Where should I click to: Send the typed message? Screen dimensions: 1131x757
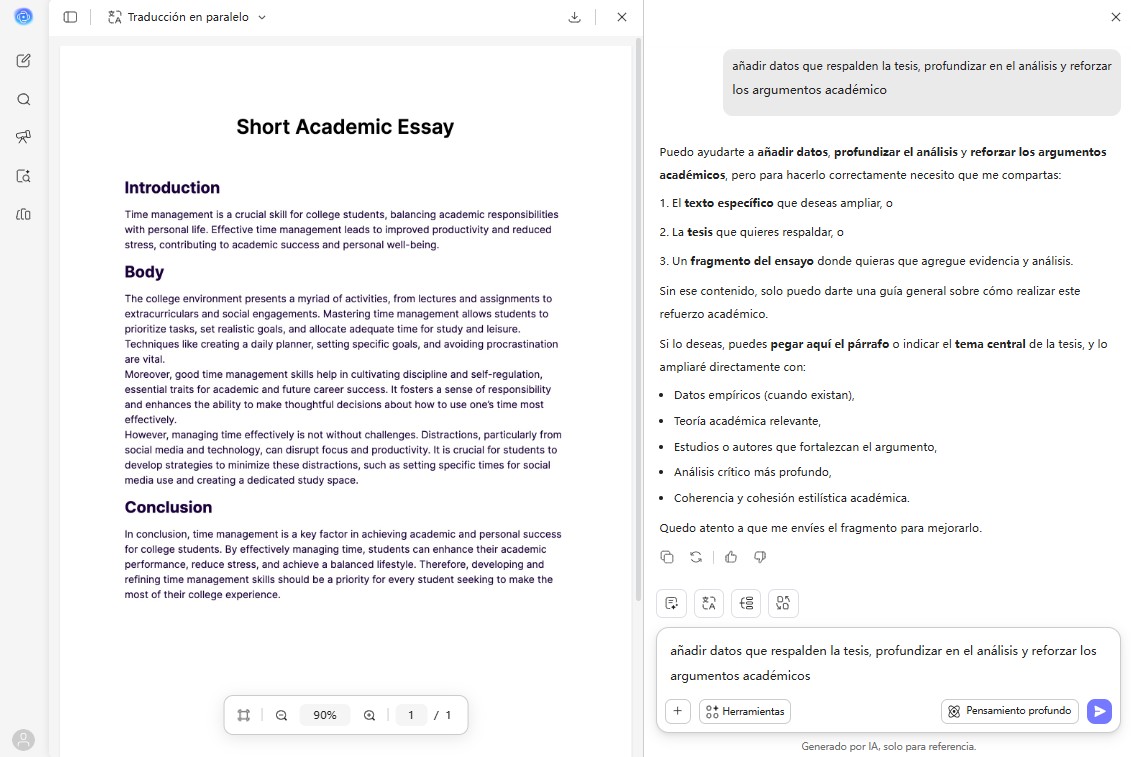pyautogui.click(x=1099, y=712)
